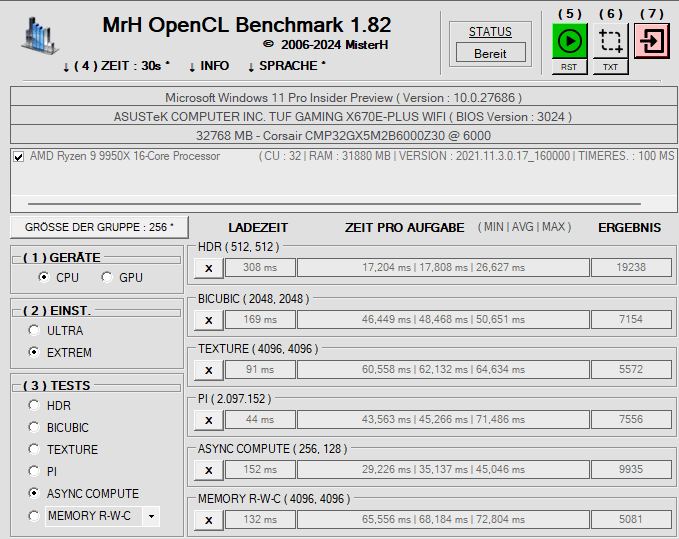Image resolution: width=679 pixels, height=539 pixels.
Task: Click the HDR result value 19238
Action: pos(631,268)
